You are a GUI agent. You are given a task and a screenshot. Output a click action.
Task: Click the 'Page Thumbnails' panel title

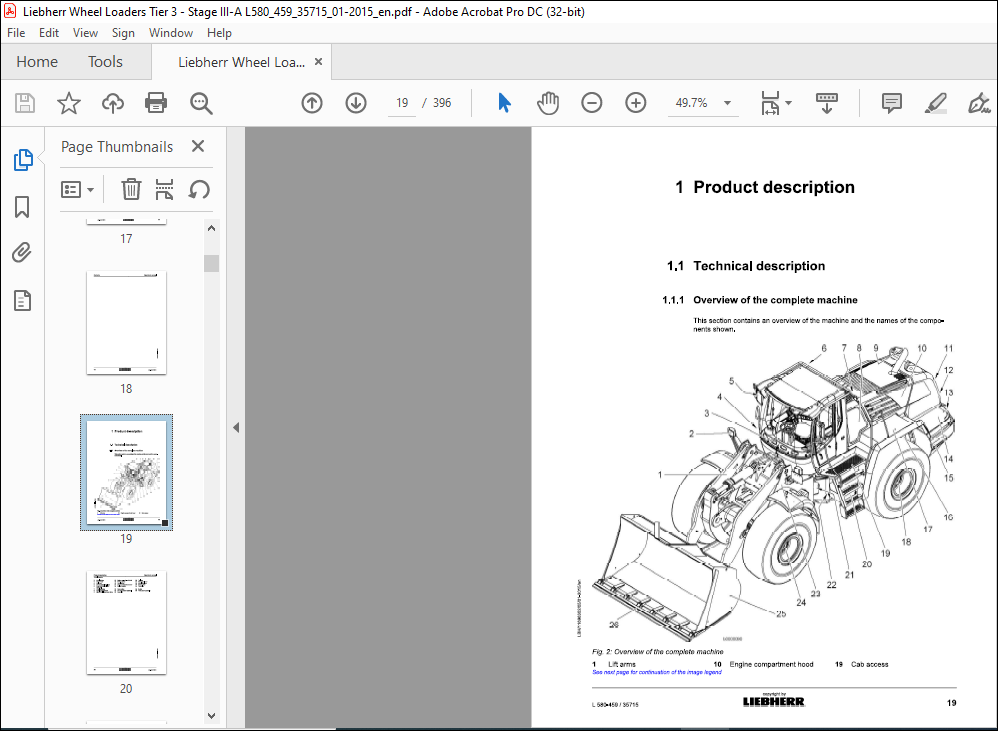[x=117, y=147]
